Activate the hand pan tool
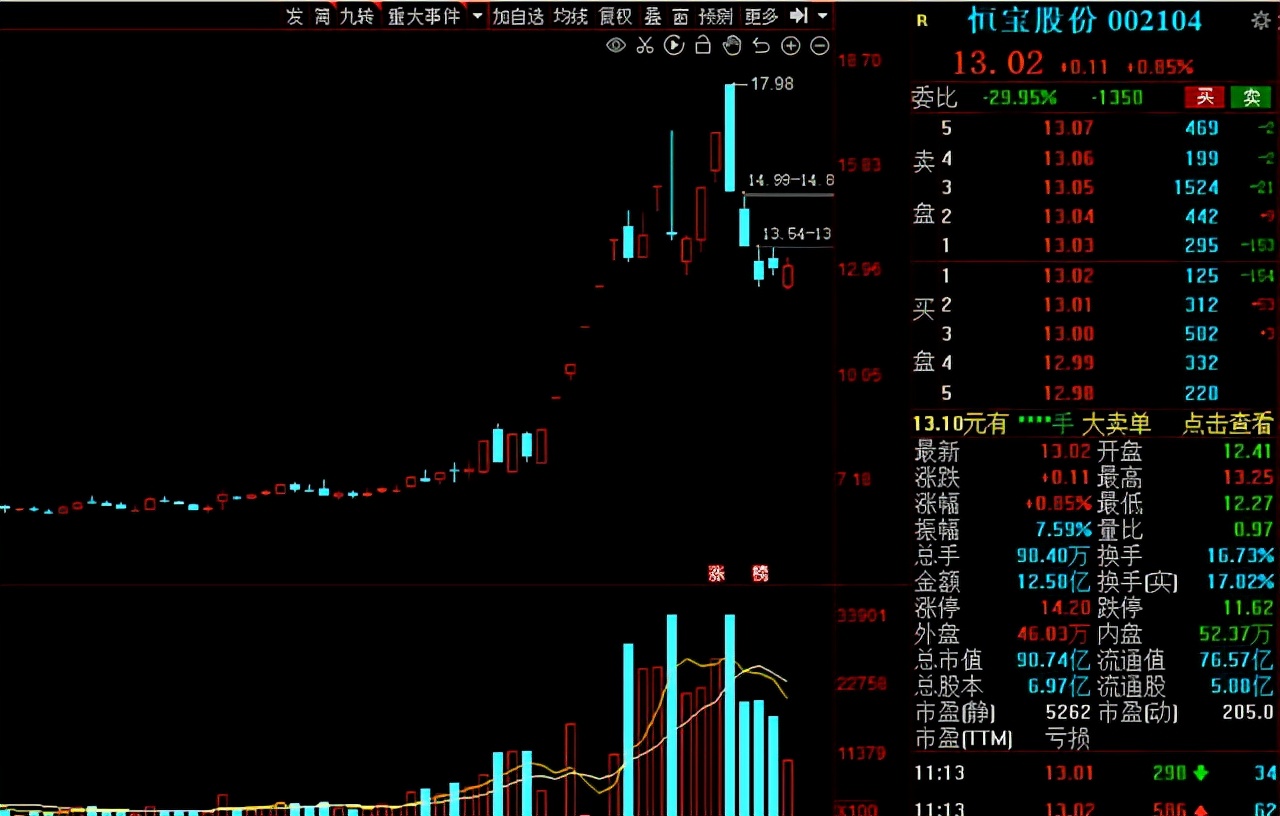1280x816 pixels. click(x=732, y=45)
